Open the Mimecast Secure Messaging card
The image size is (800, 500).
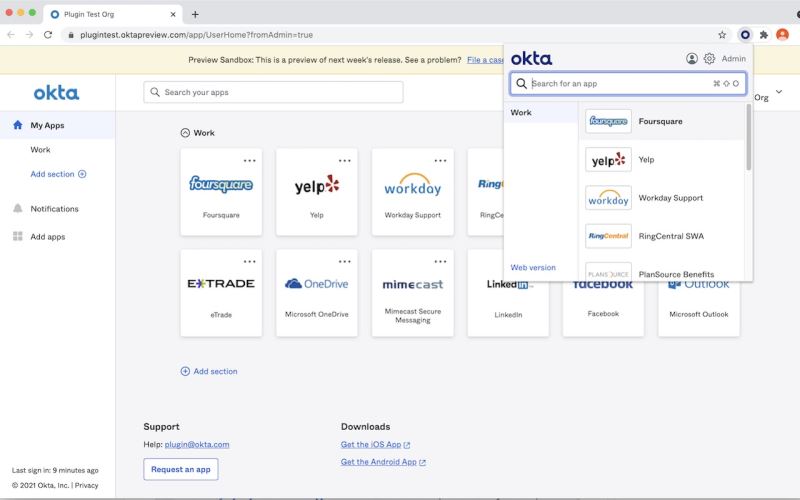(x=413, y=293)
